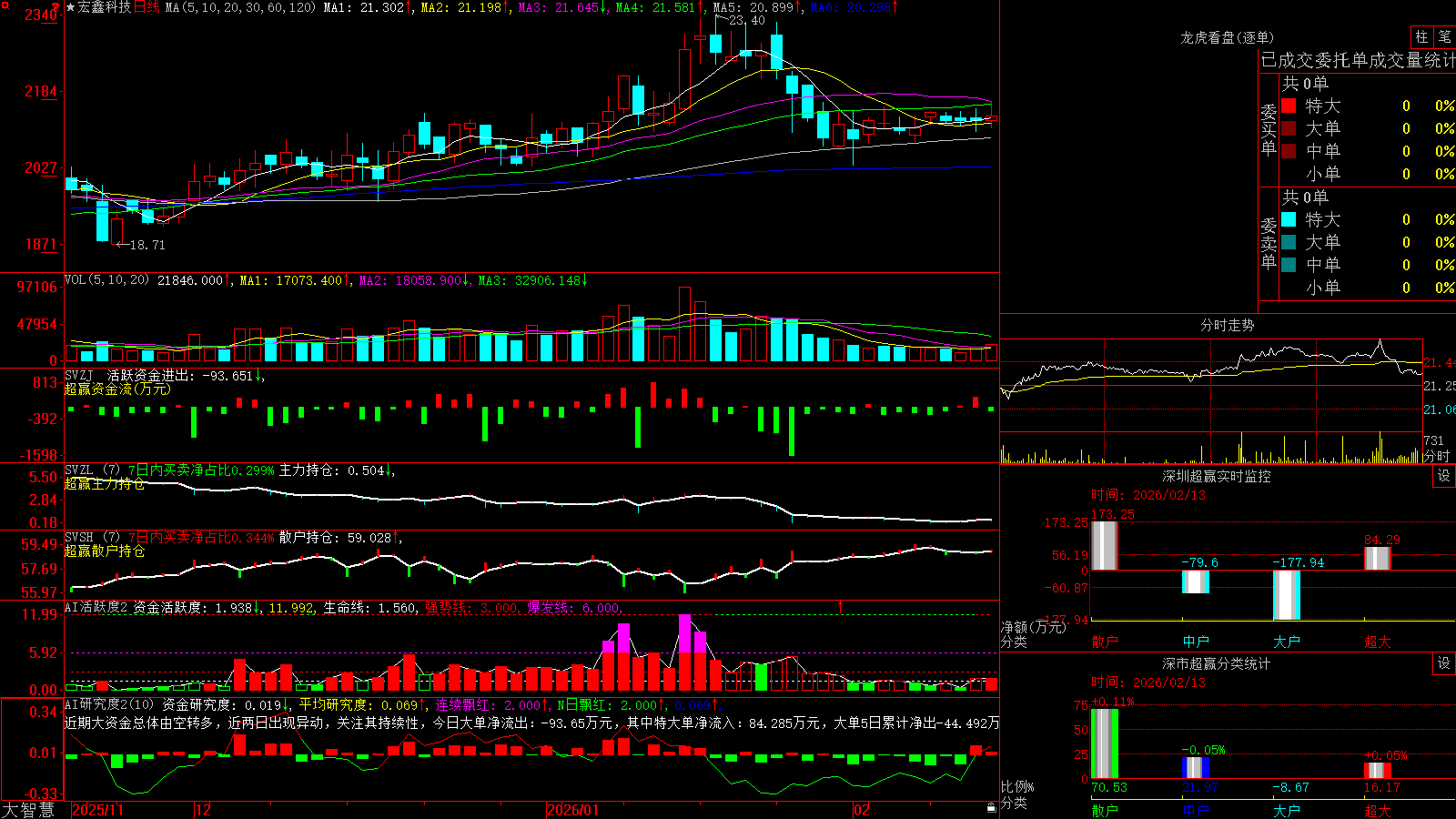Click the 大智慧 logo at bottom left

[x=28, y=810]
